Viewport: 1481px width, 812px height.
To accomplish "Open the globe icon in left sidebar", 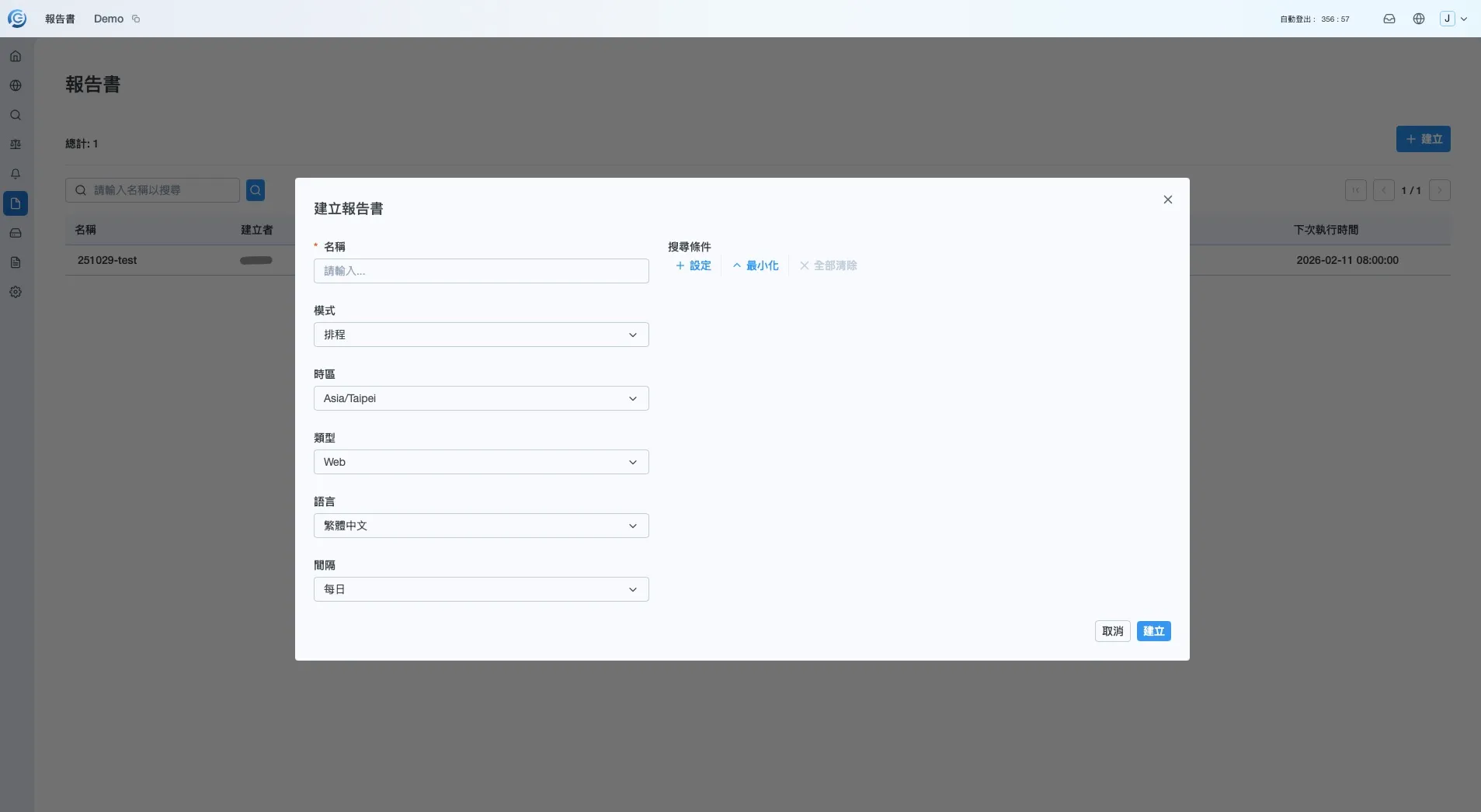I will [16, 85].
